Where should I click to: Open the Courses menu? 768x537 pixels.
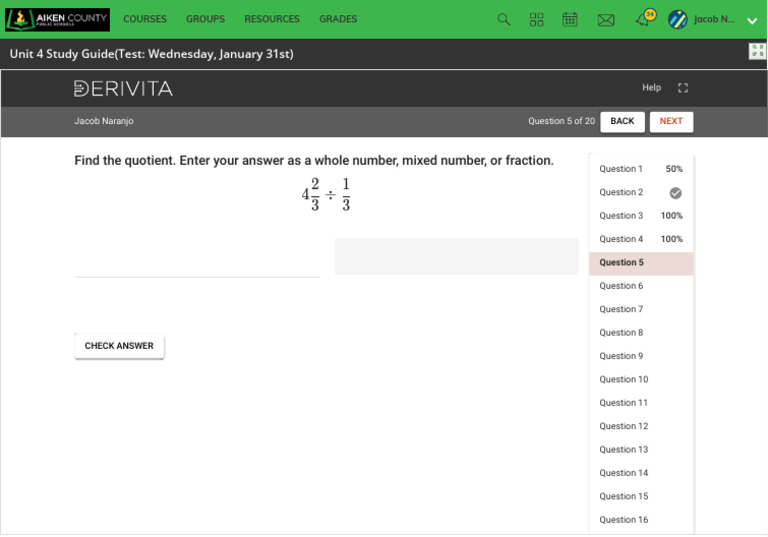[145, 19]
